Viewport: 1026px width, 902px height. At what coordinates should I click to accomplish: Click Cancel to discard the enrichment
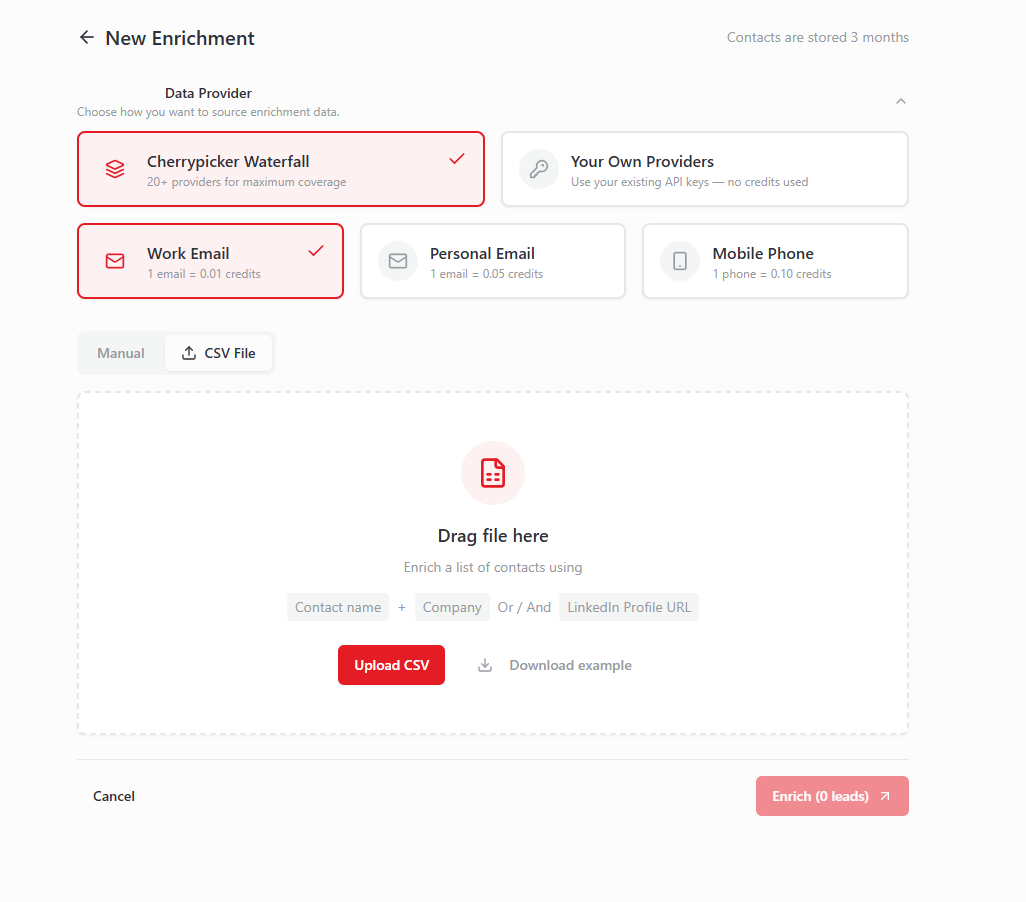click(x=114, y=796)
